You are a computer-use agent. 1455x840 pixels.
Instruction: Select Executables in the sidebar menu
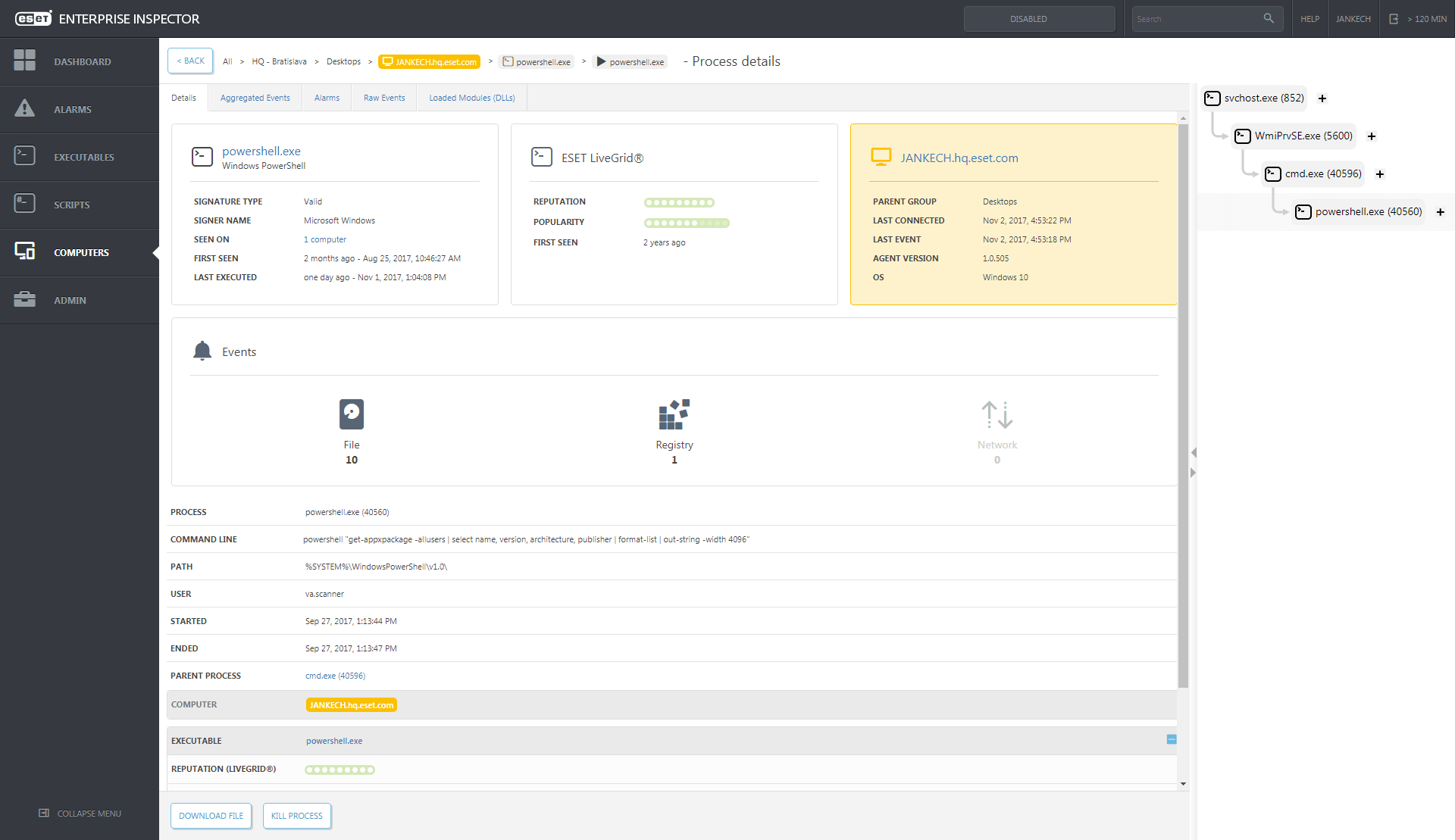80,157
